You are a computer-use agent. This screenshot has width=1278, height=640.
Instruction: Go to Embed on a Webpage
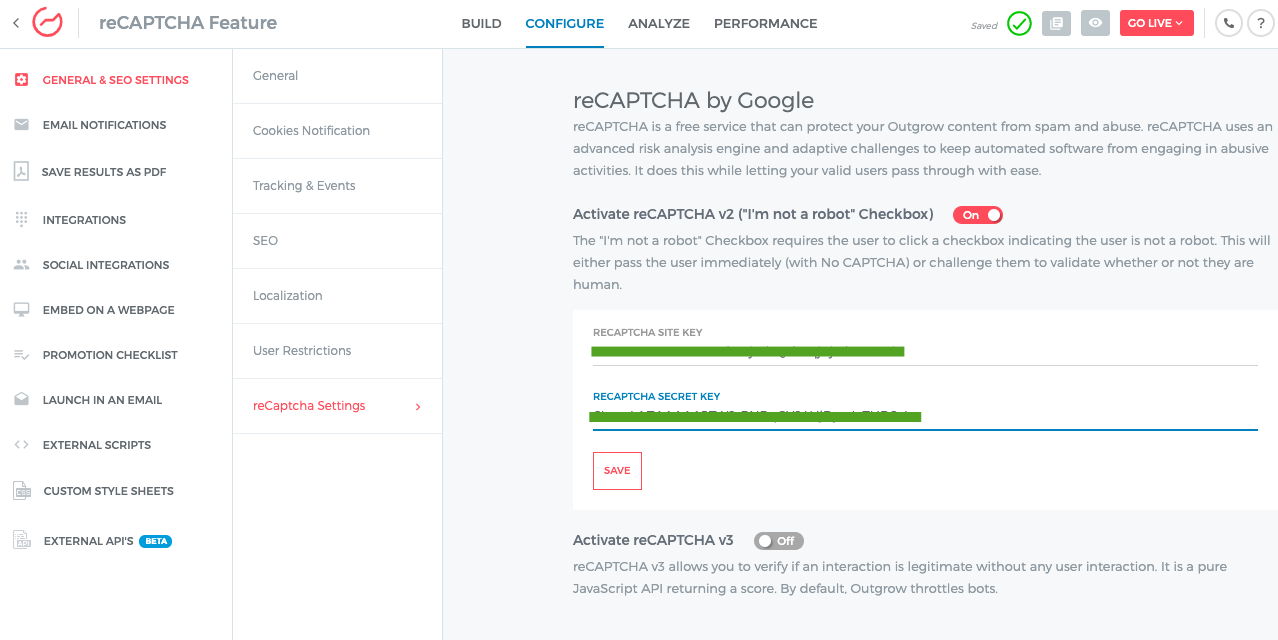[x=108, y=310]
